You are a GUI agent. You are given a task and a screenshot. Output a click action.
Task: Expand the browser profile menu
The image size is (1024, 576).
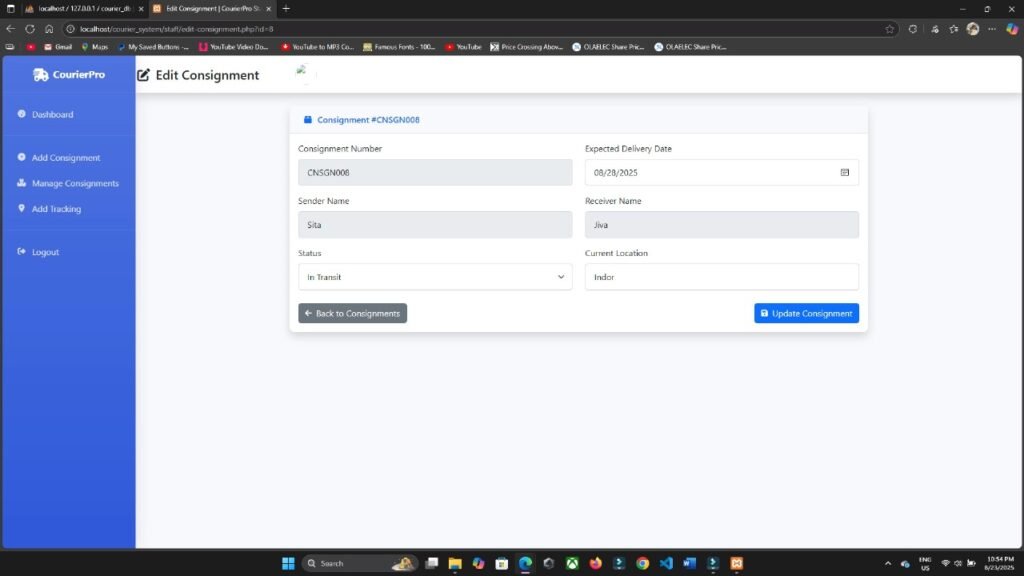click(971, 29)
